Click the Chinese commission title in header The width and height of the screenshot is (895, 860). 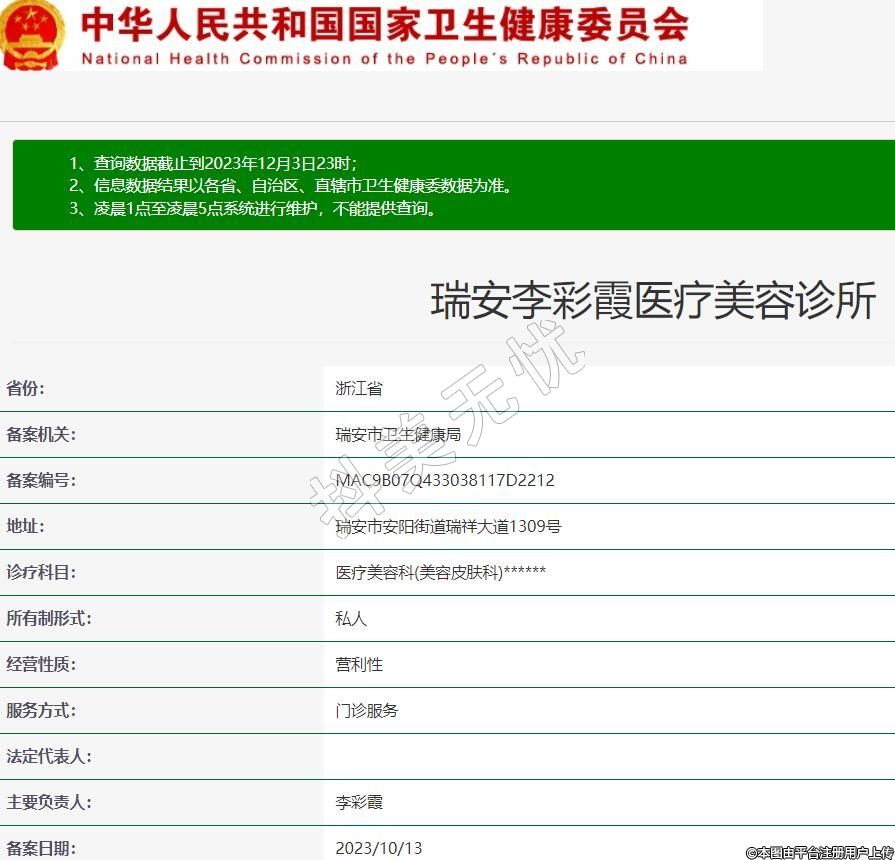point(384,24)
